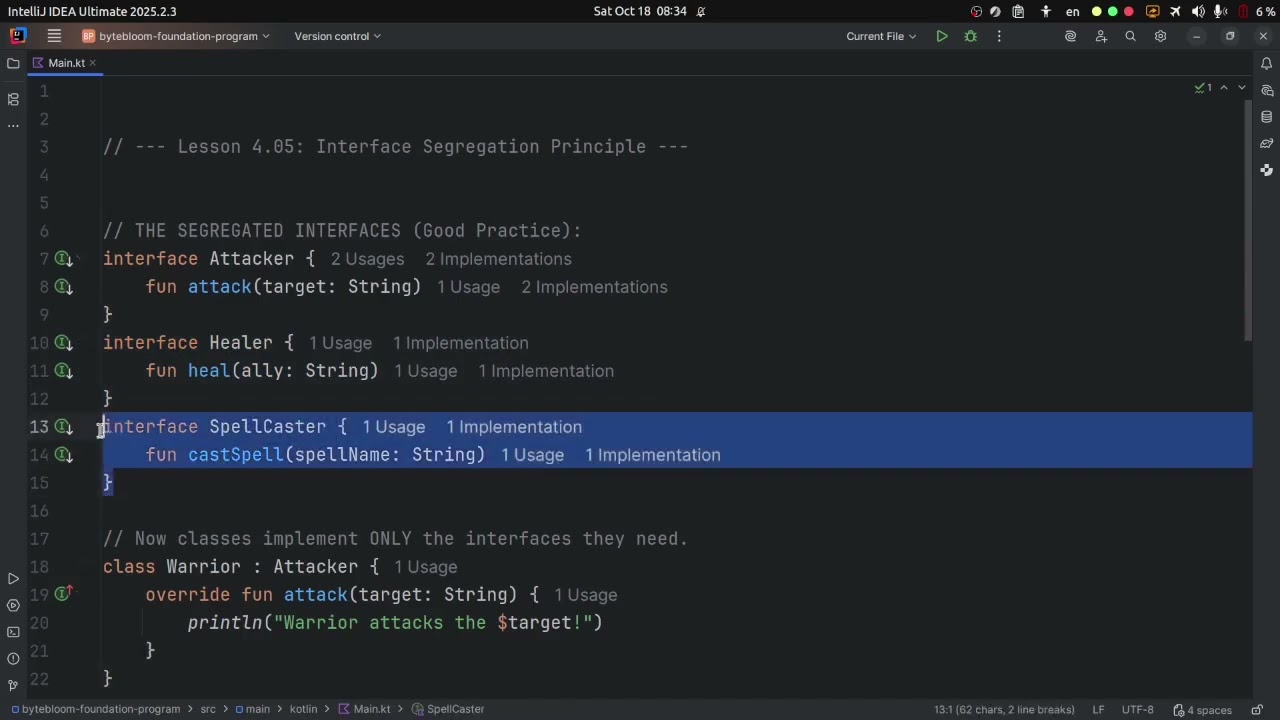The width and height of the screenshot is (1280, 720).
Task: Open '2 Implementations' hint on Attacker interface line
Action: [498, 259]
